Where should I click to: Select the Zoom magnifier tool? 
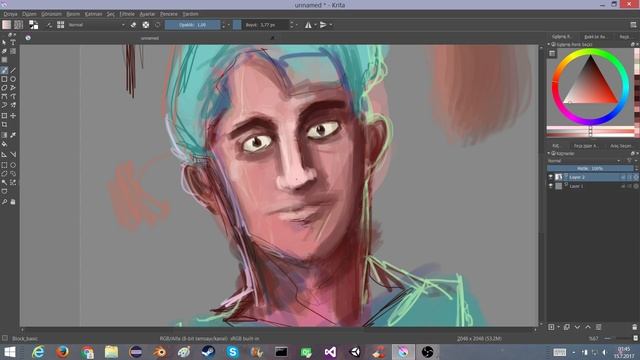(4, 202)
